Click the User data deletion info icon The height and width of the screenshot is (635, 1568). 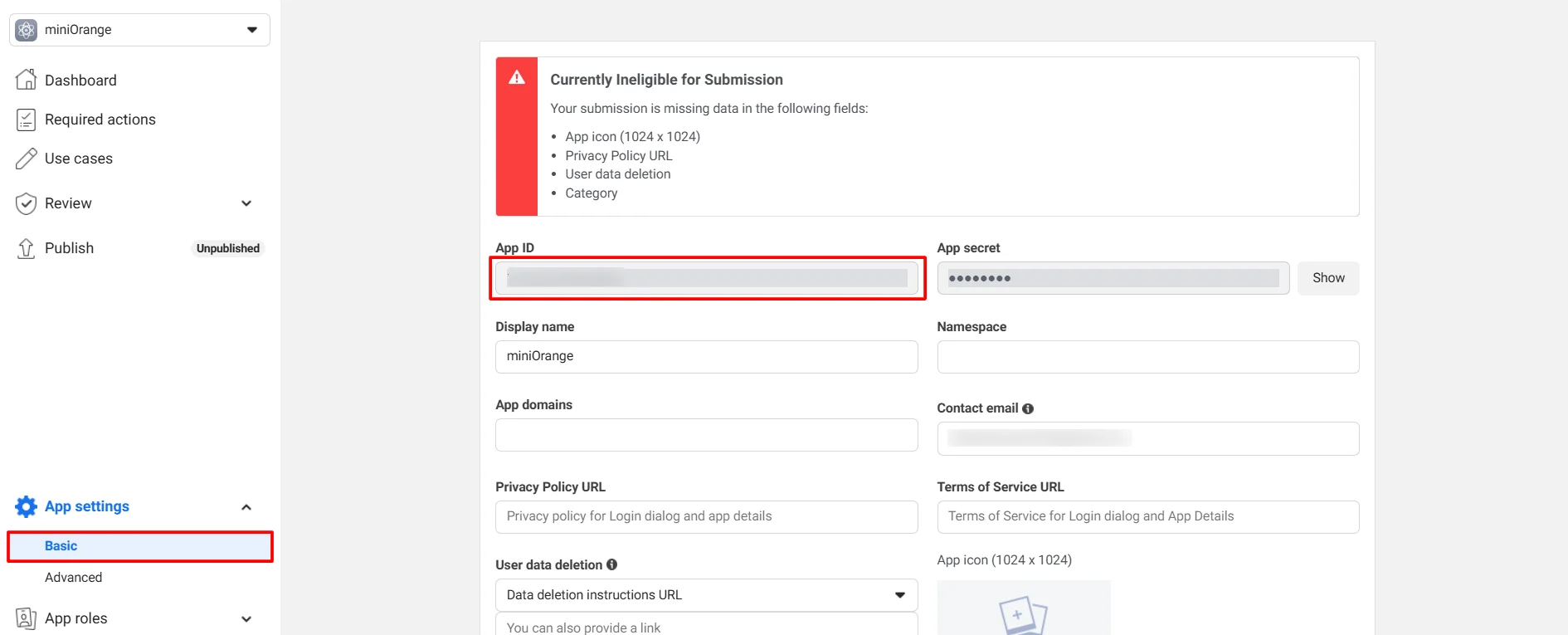(x=612, y=564)
